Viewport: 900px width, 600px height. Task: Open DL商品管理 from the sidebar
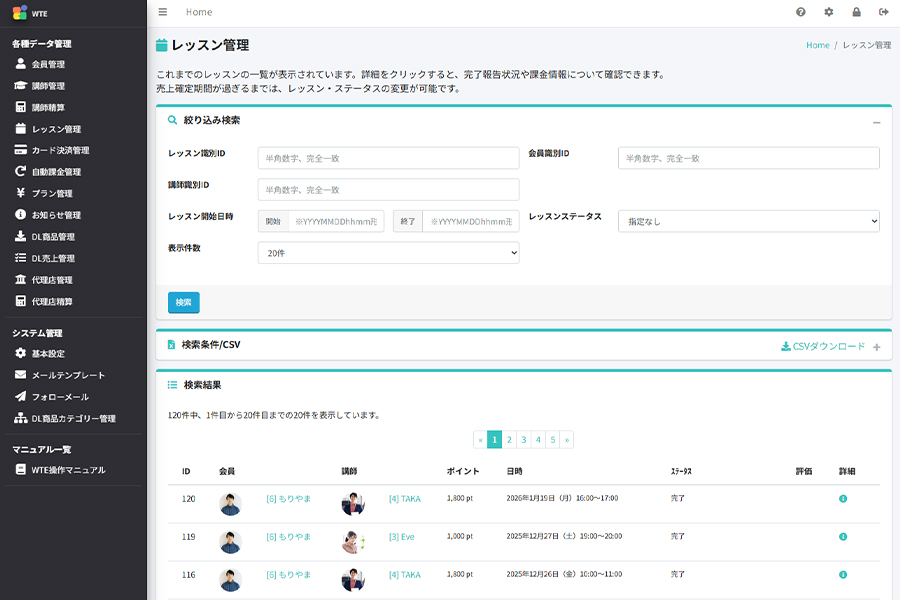[x=53, y=237]
